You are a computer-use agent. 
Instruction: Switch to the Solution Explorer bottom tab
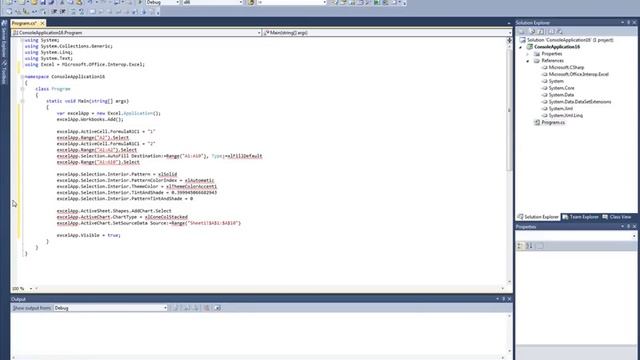[538, 217]
